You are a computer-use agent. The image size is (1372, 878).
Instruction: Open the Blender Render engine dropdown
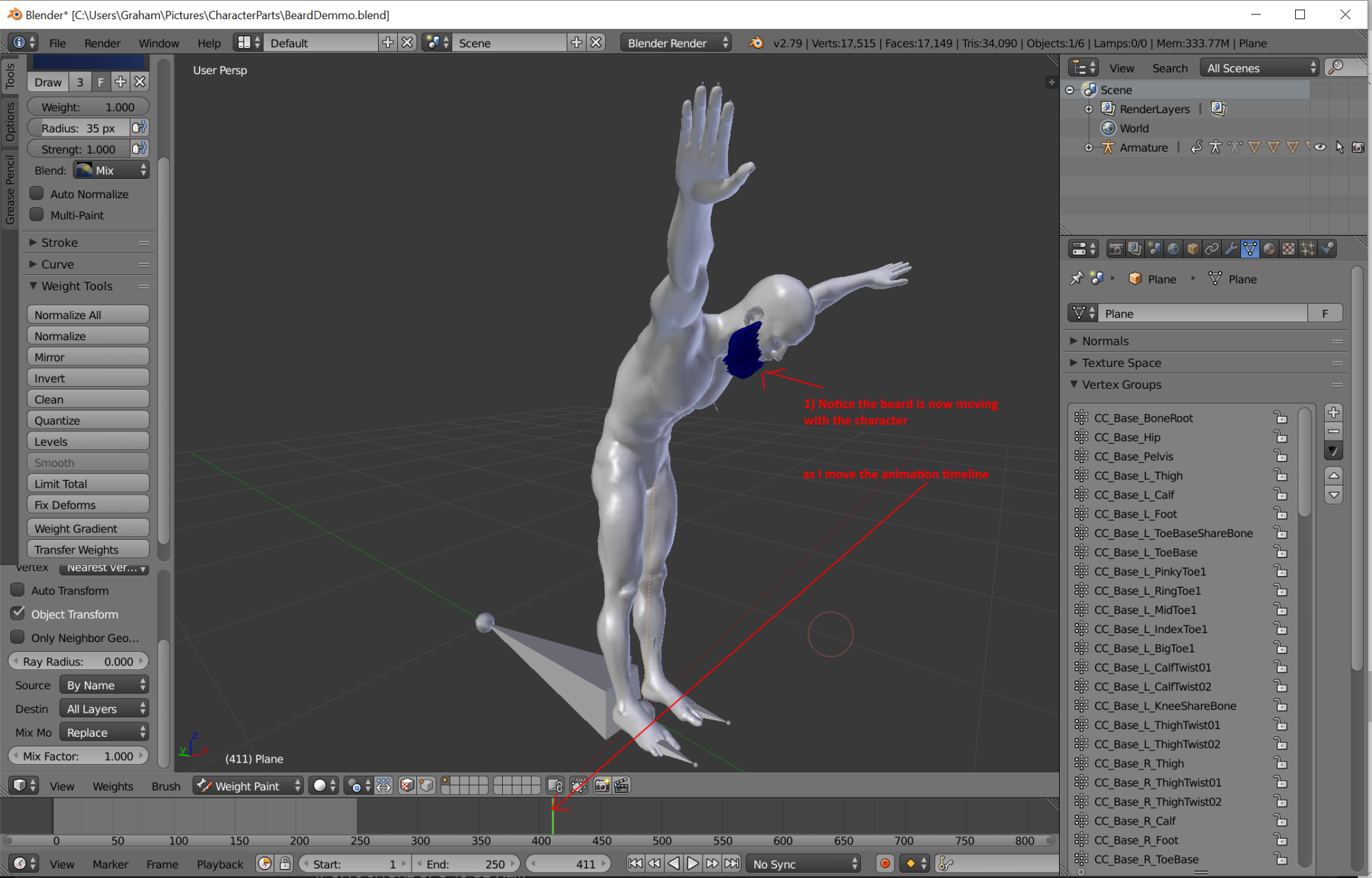(x=676, y=43)
